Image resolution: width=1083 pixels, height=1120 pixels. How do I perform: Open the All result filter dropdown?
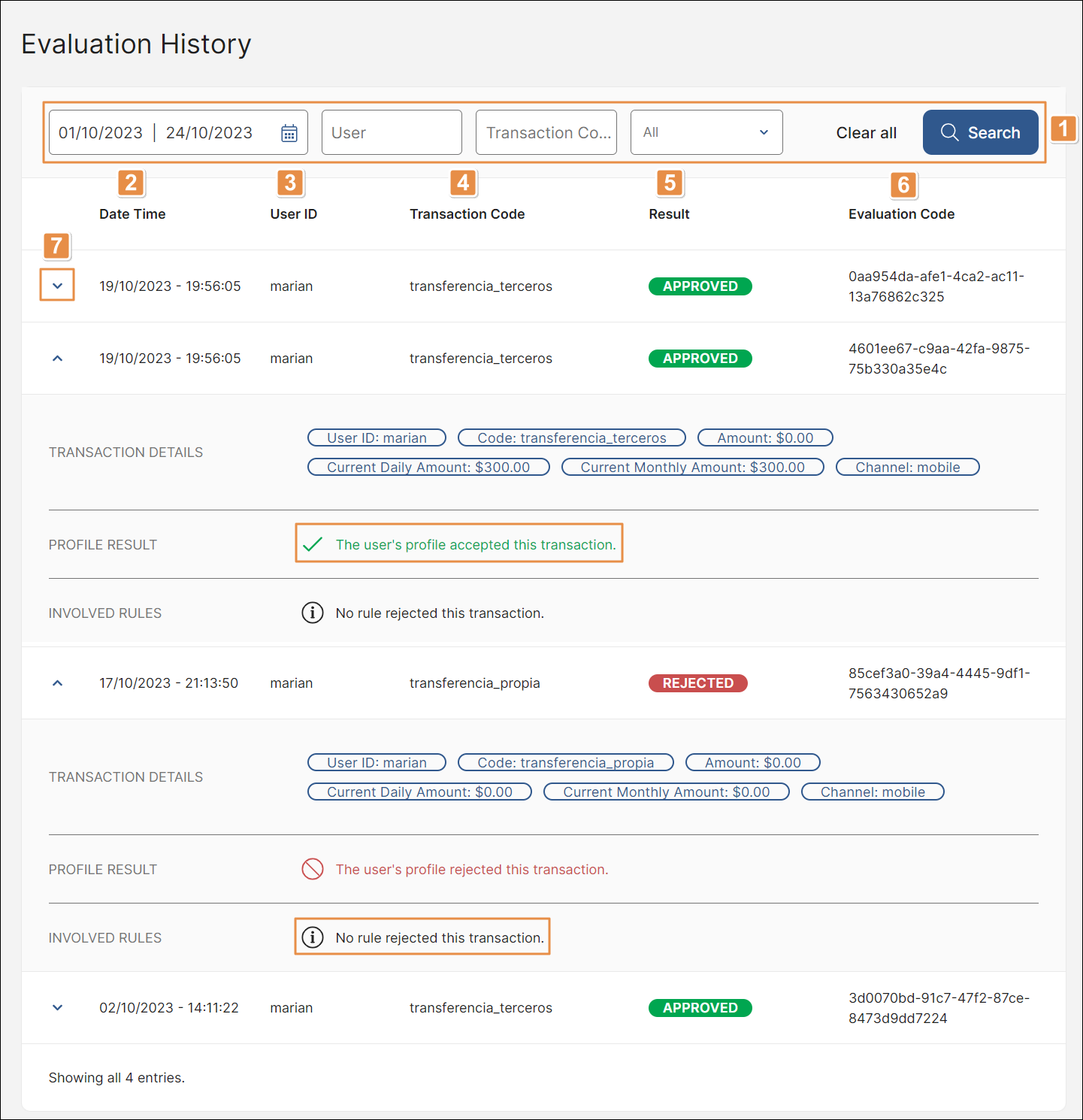pyautogui.click(x=706, y=132)
